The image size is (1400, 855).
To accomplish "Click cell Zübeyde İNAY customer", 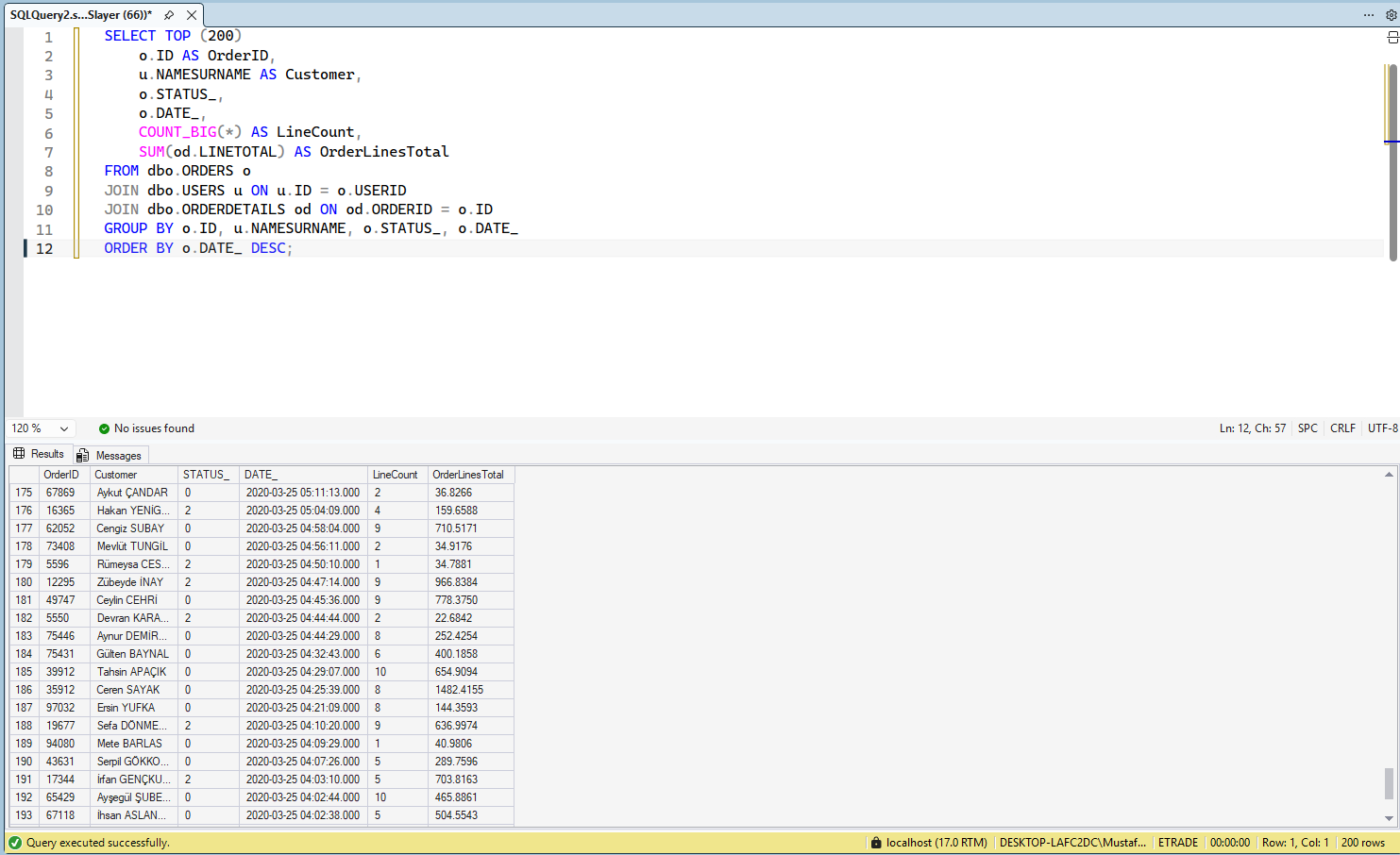I will tap(134, 582).
